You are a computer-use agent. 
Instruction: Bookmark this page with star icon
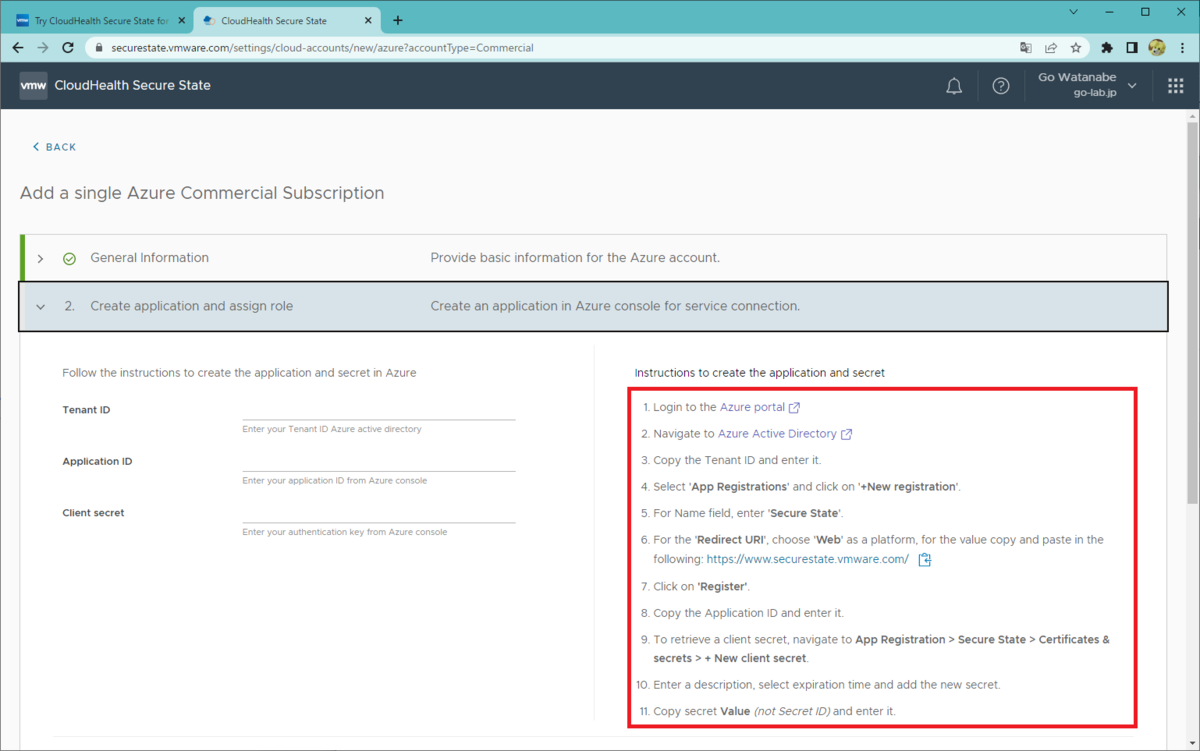pos(1076,47)
